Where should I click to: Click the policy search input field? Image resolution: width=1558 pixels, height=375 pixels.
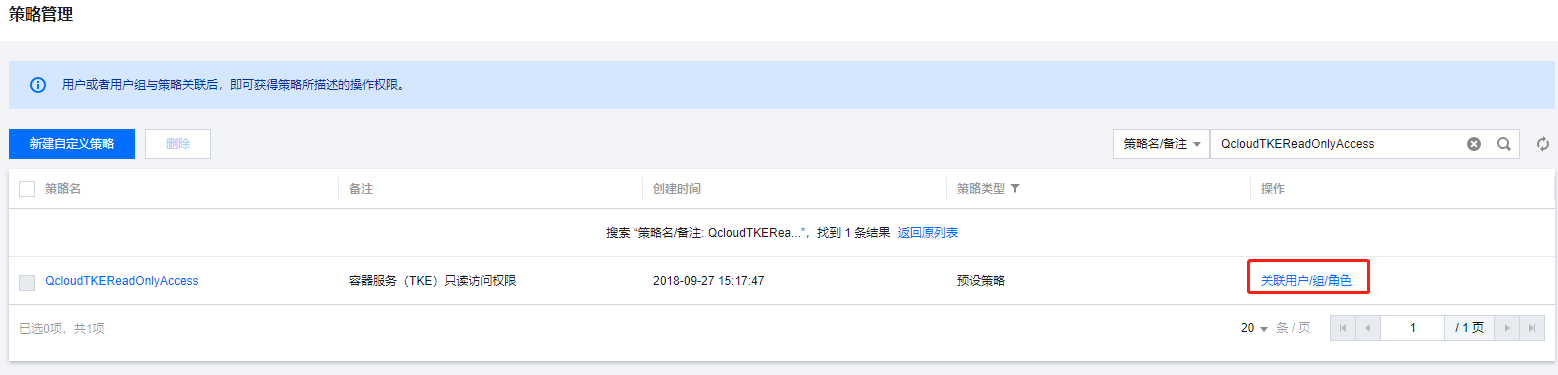(1337, 144)
